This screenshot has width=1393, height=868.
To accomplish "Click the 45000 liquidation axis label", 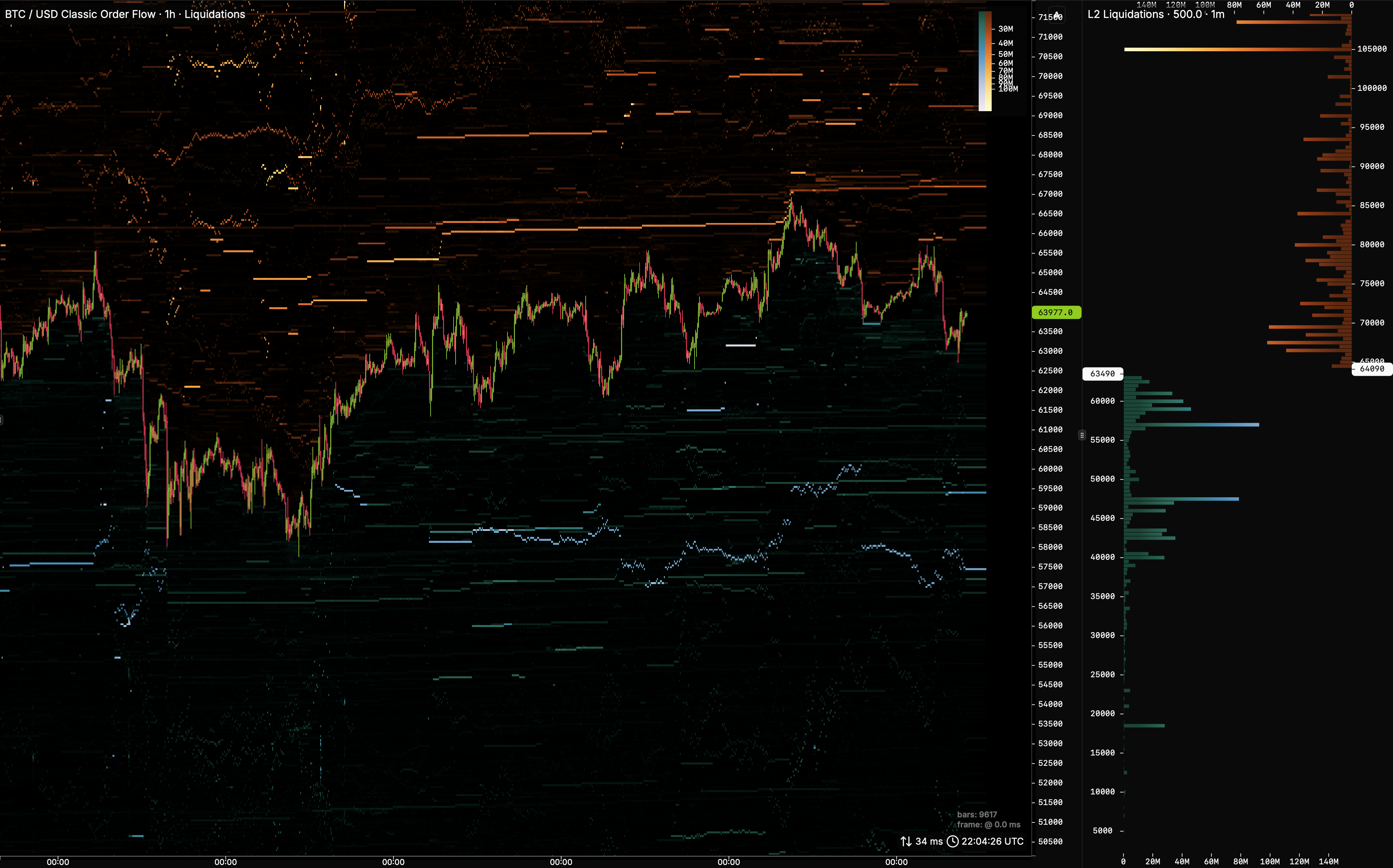I will (1102, 519).
